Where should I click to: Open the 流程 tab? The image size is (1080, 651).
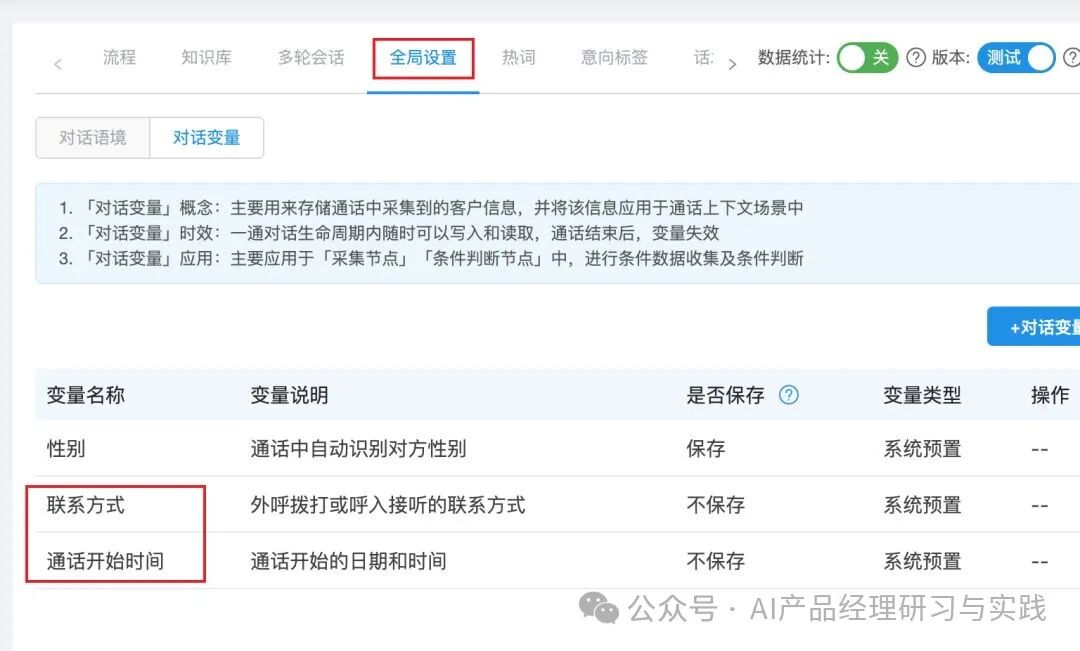point(119,57)
